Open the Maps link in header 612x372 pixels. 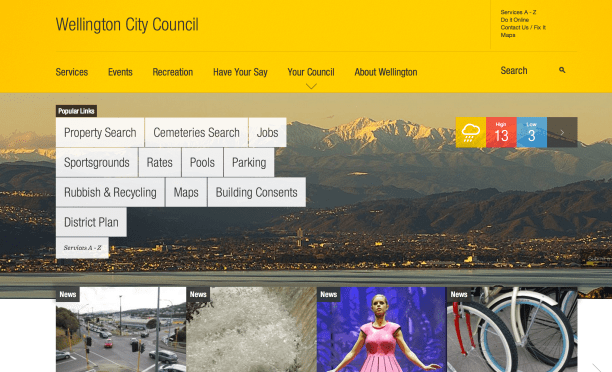[508, 35]
